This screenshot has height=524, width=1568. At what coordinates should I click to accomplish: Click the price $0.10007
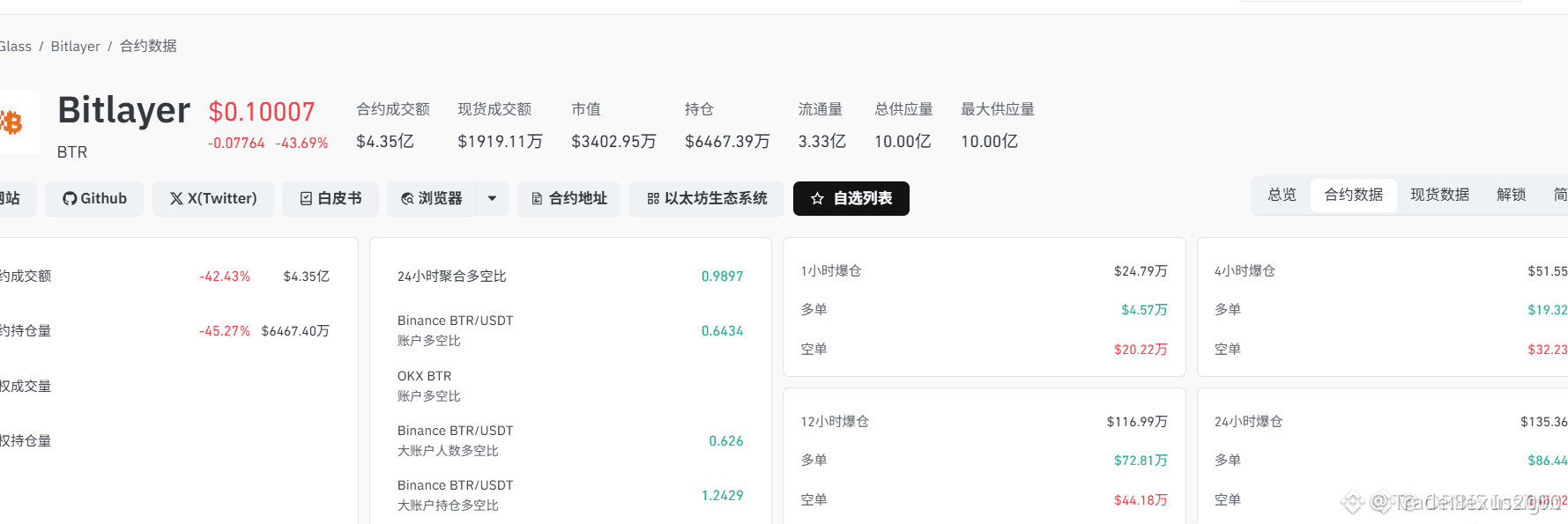coord(262,112)
